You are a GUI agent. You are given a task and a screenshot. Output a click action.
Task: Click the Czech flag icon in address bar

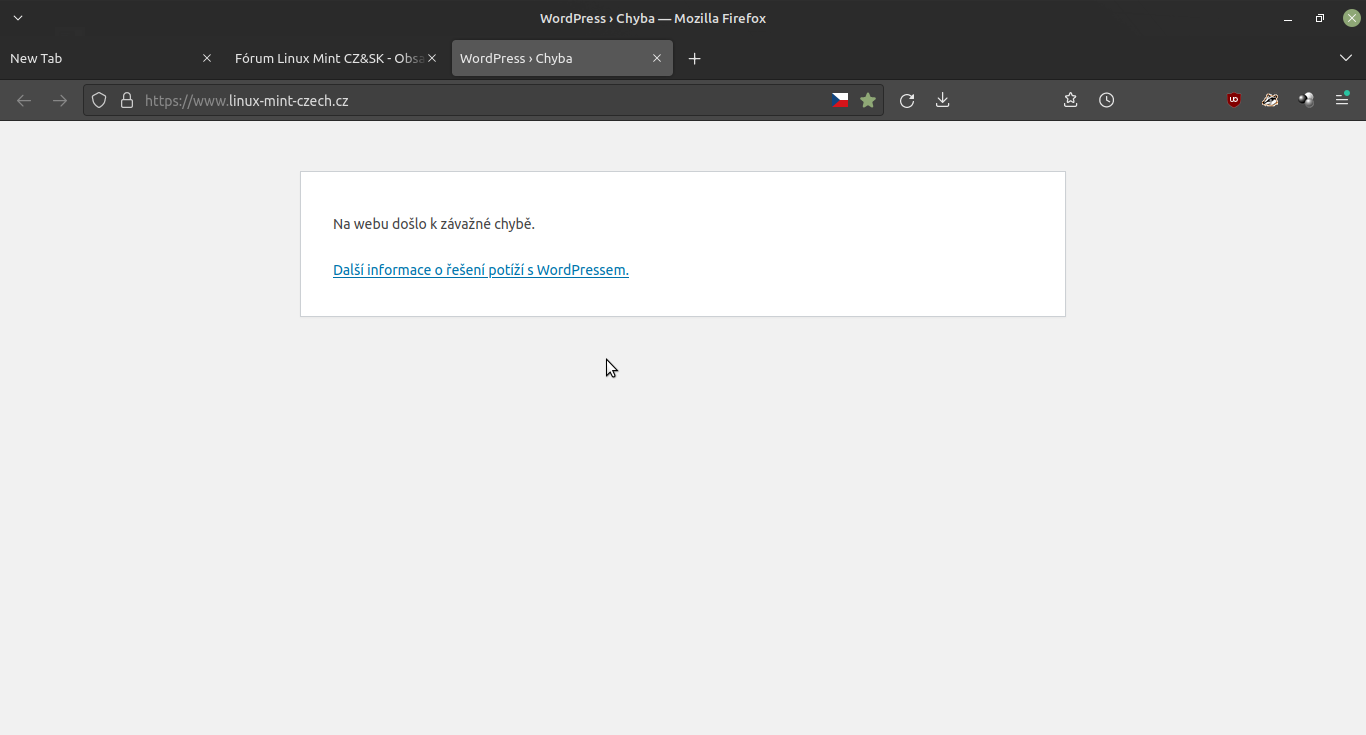click(840, 100)
